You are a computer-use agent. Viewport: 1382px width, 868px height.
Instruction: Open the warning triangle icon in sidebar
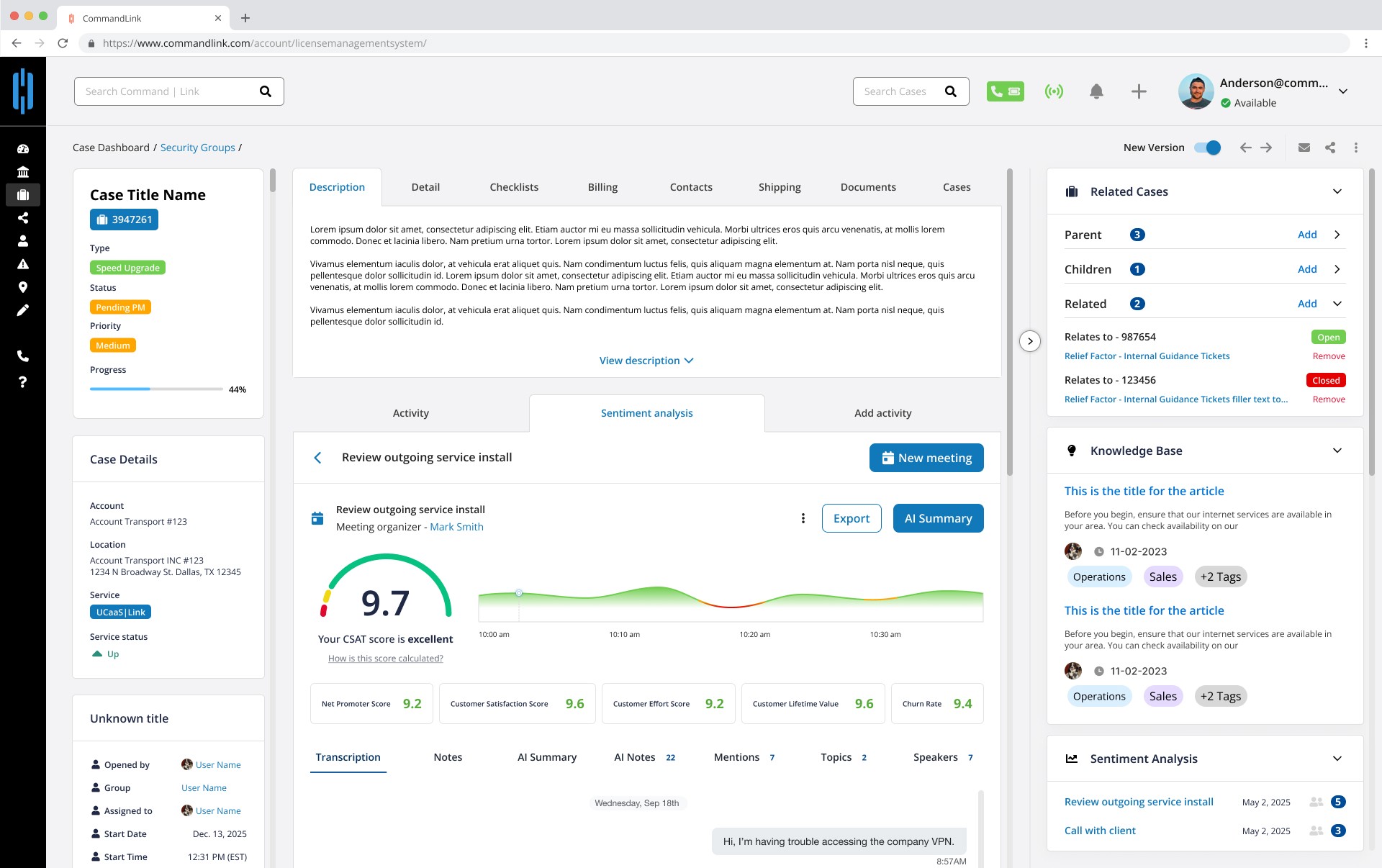(x=23, y=264)
